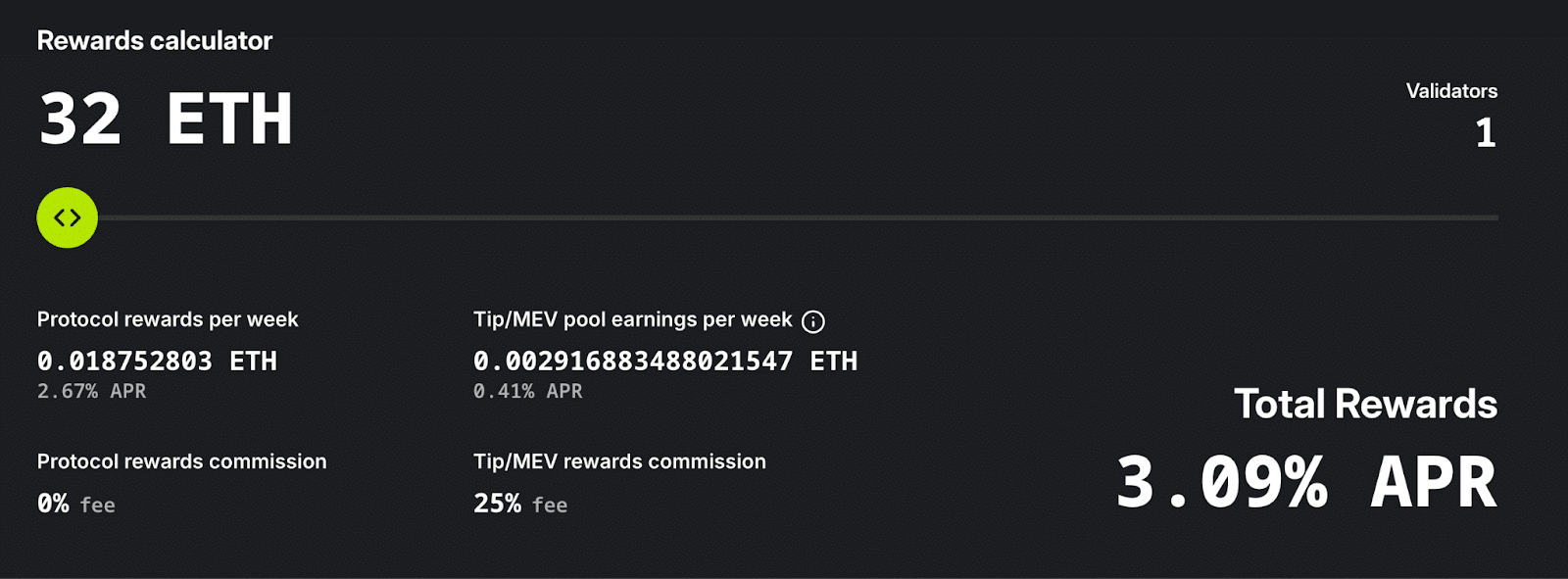Click the chevron arrows inside the slider knob

click(66, 217)
